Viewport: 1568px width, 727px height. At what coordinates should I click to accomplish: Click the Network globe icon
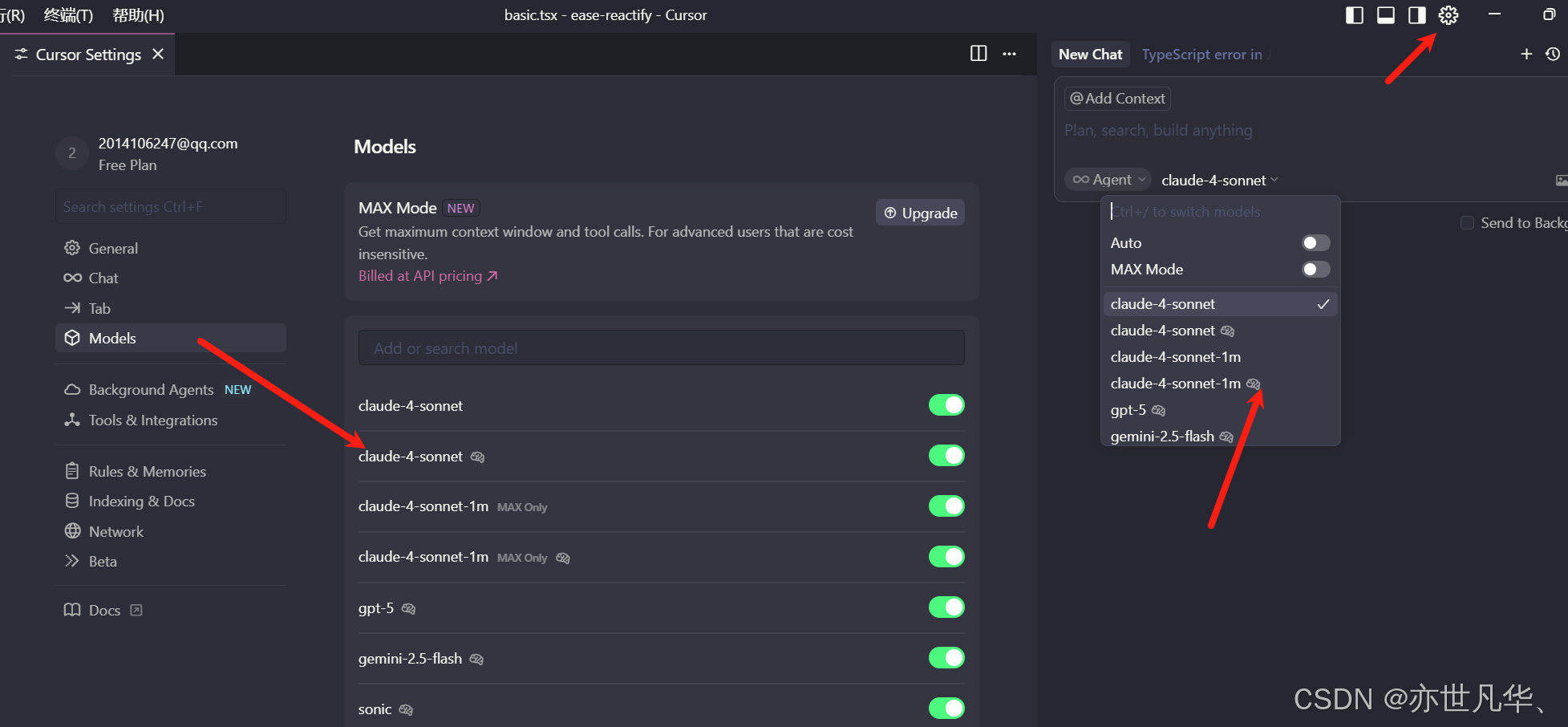click(x=73, y=530)
